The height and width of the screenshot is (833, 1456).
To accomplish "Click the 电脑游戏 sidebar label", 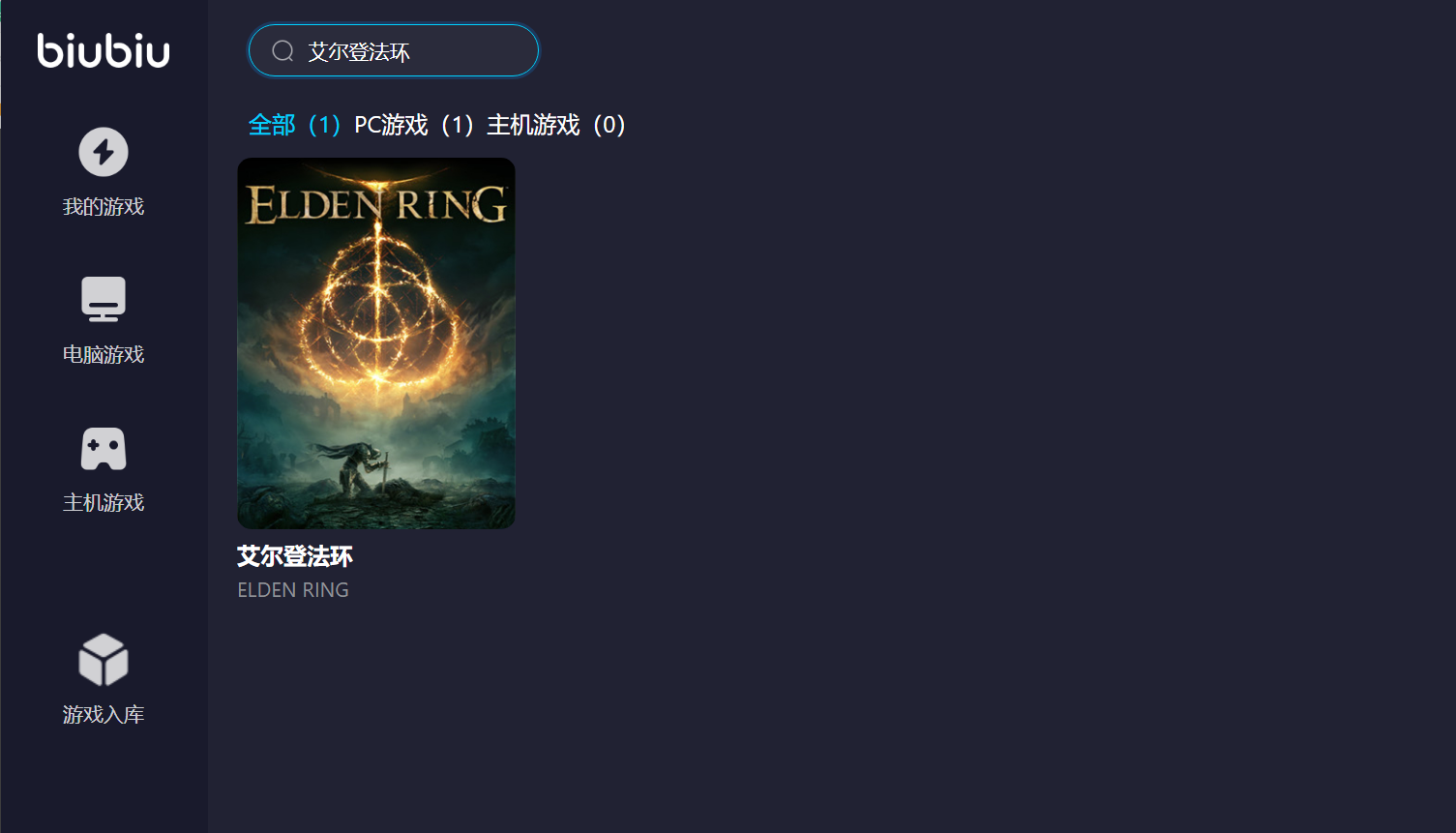I will [x=104, y=355].
